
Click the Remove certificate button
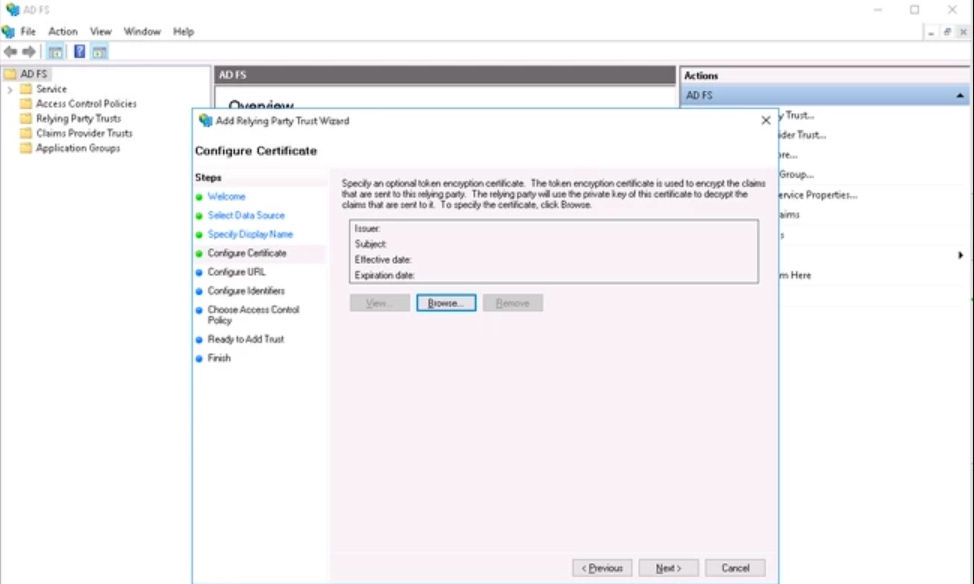(x=512, y=303)
